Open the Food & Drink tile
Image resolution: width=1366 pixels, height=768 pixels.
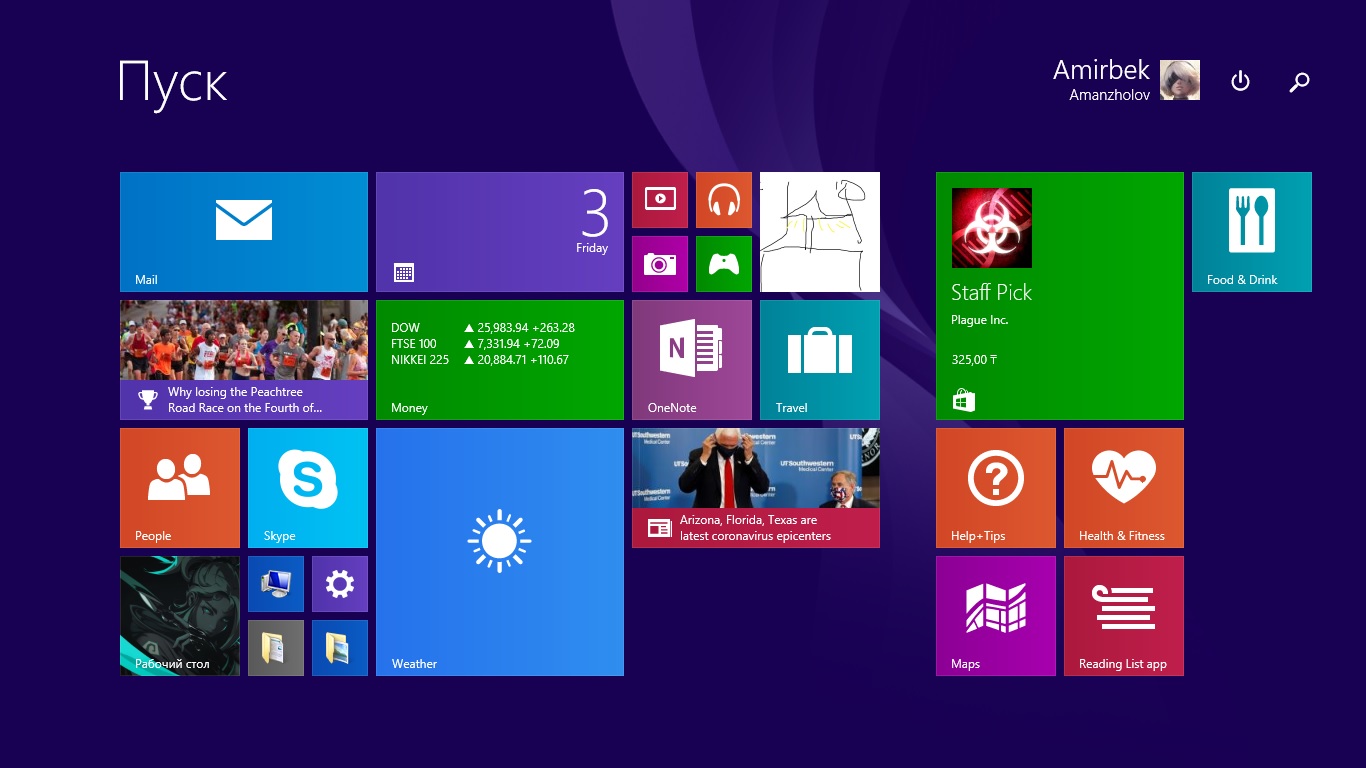pyautogui.click(x=1252, y=232)
